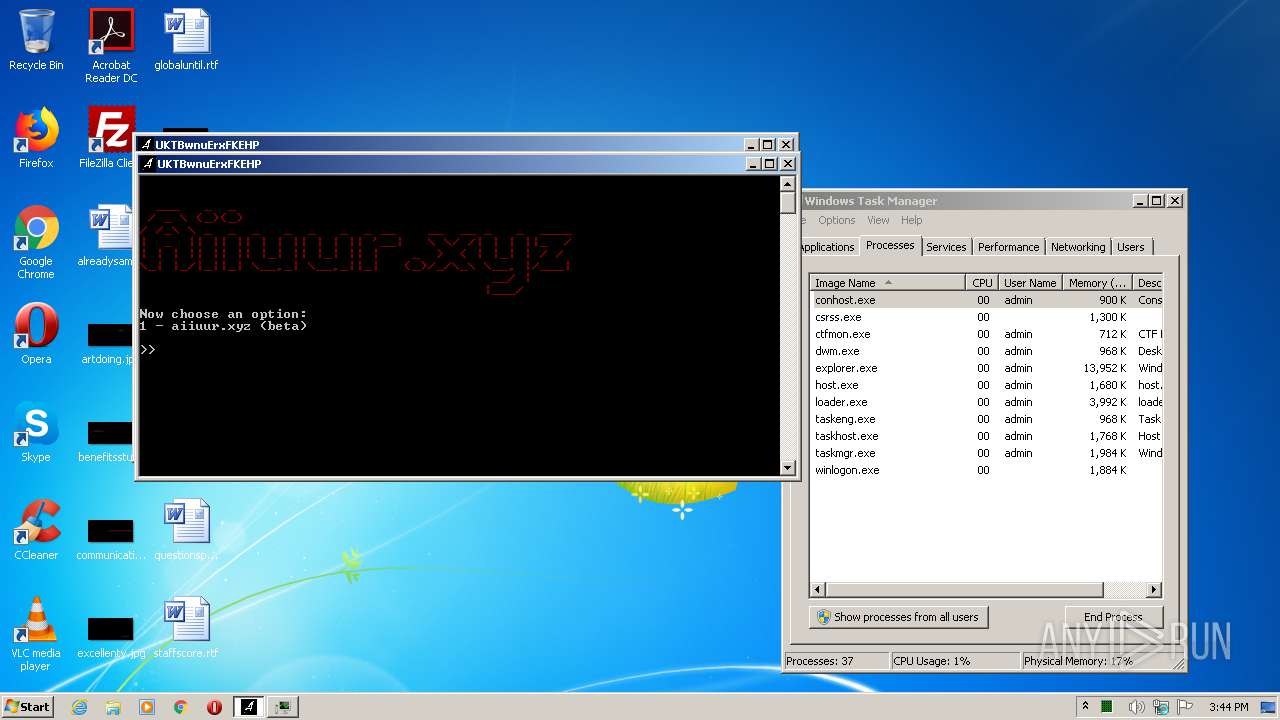Launch CCleaner from the desktop
Viewport: 1280px width, 720px height.
point(36,531)
